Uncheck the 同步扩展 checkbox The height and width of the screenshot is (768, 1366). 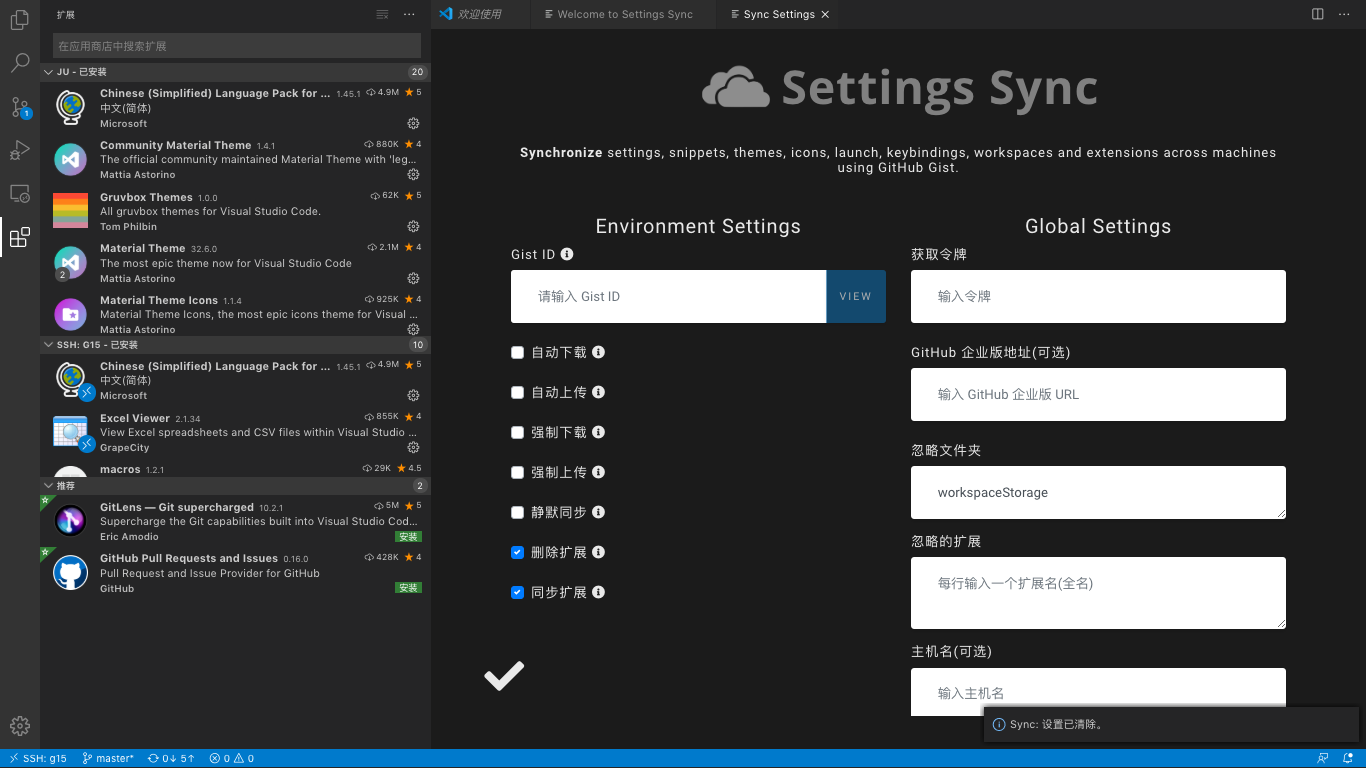click(x=517, y=592)
